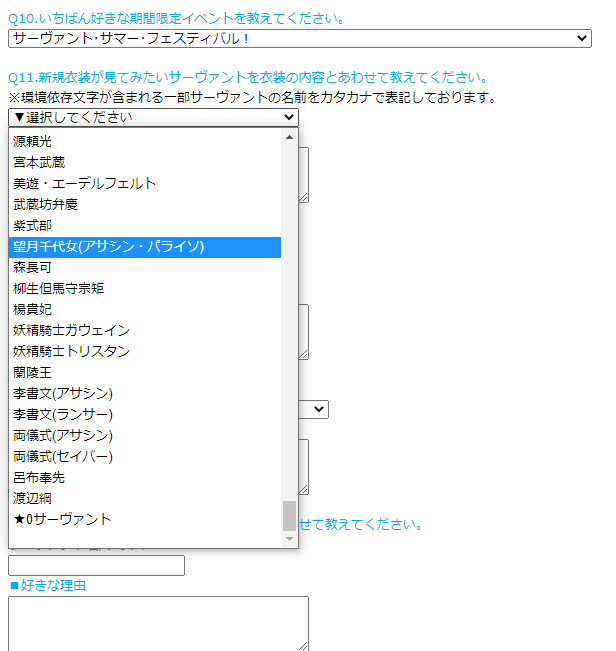Click the 好きな理由 text area

click(158, 623)
